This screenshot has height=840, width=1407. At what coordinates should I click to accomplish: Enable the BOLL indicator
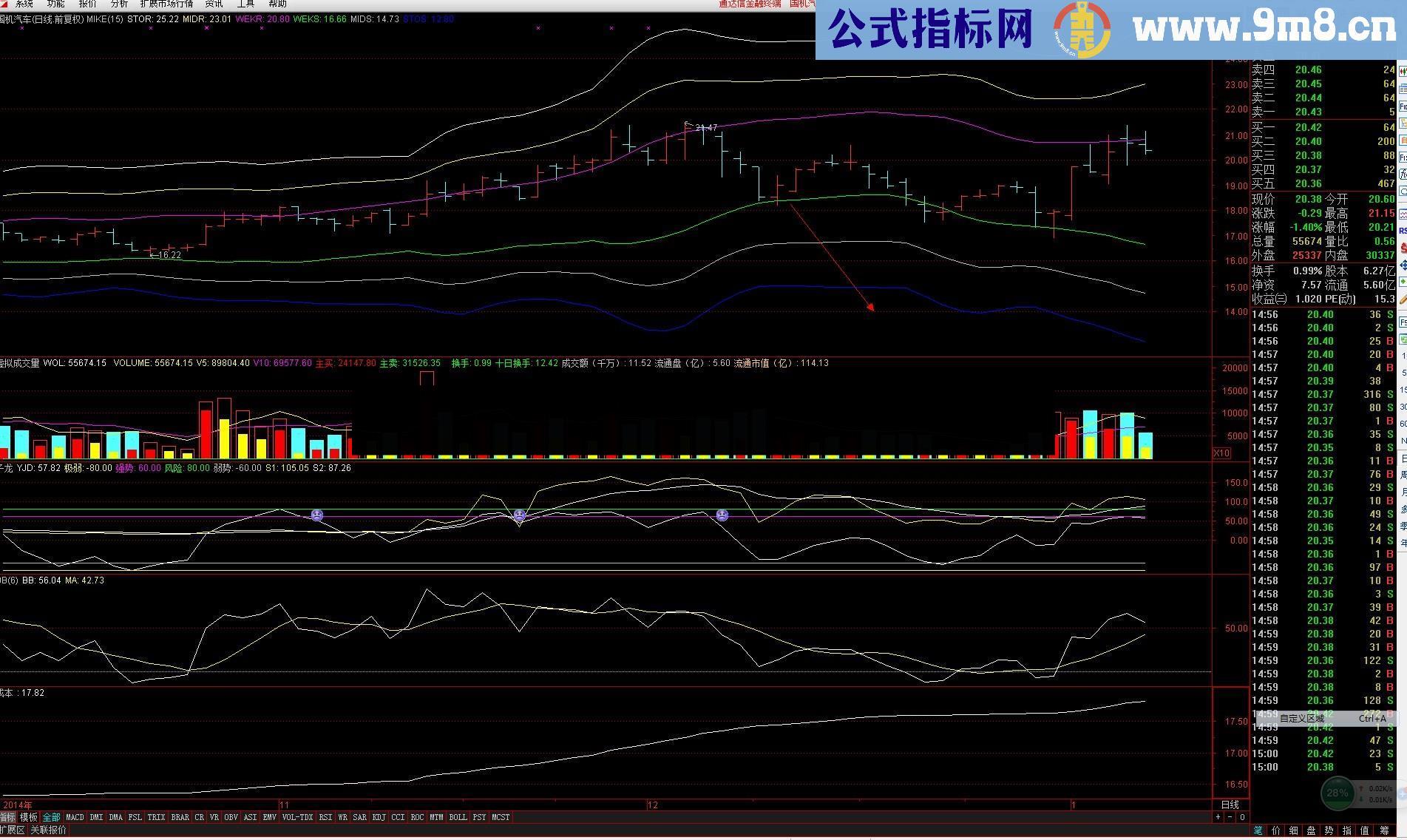click(458, 817)
